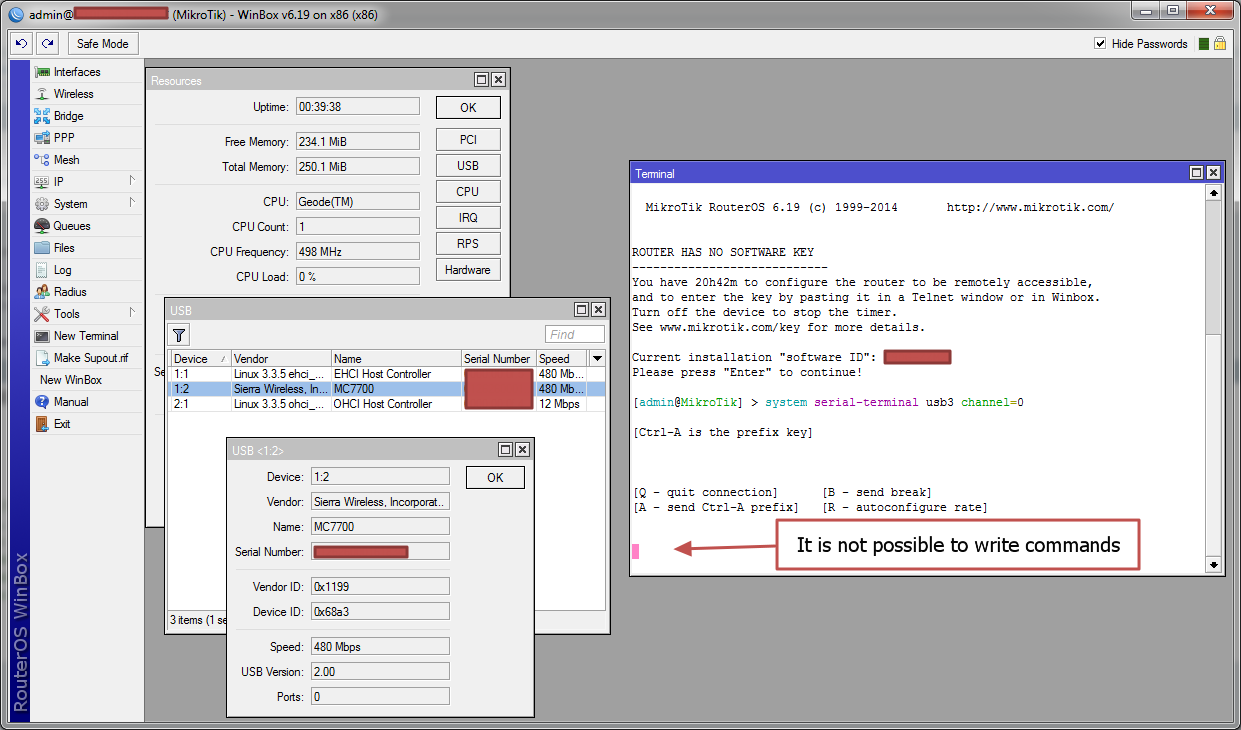Click the PCI button in Resources
This screenshot has height=730, width=1241.
(x=468, y=140)
